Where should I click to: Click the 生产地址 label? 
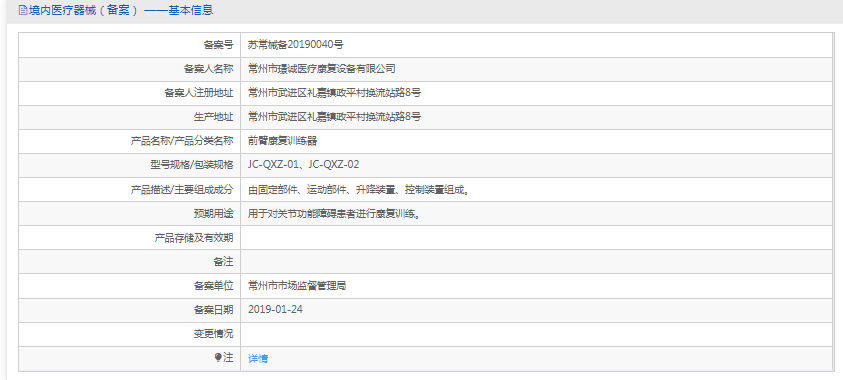pos(213,117)
